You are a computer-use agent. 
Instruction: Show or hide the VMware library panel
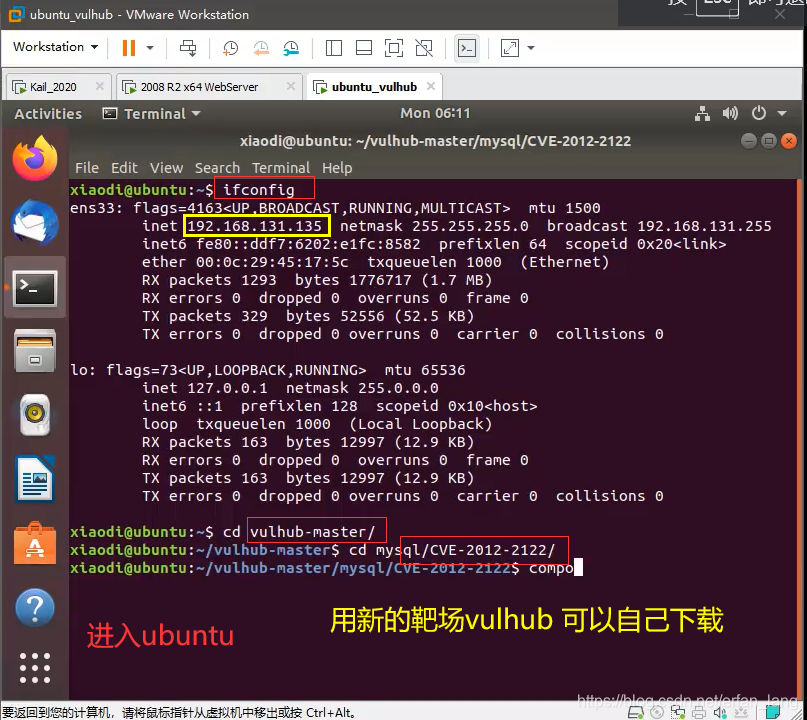[x=334, y=48]
